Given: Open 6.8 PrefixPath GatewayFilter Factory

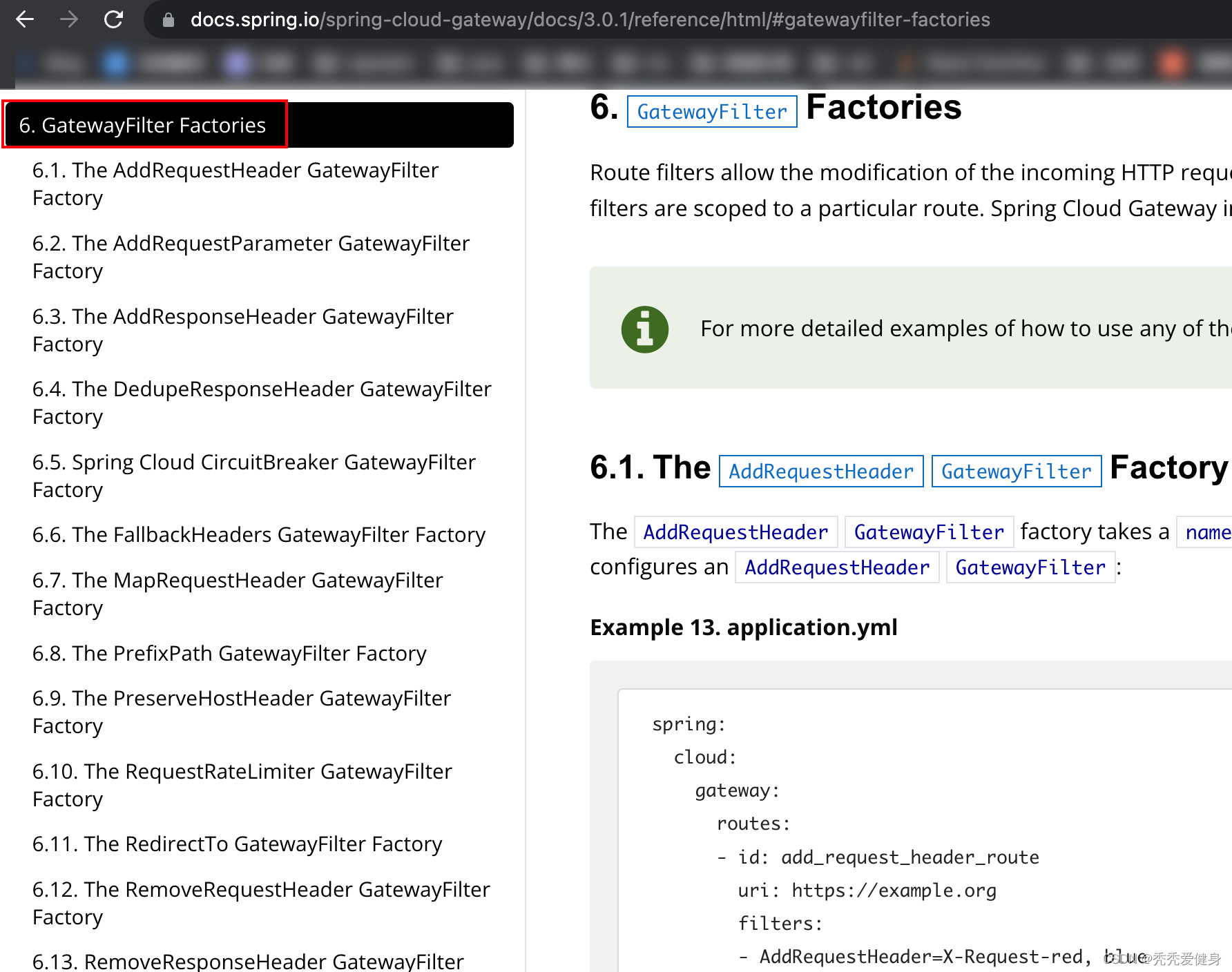Looking at the screenshot, I should tap(229, 653).
